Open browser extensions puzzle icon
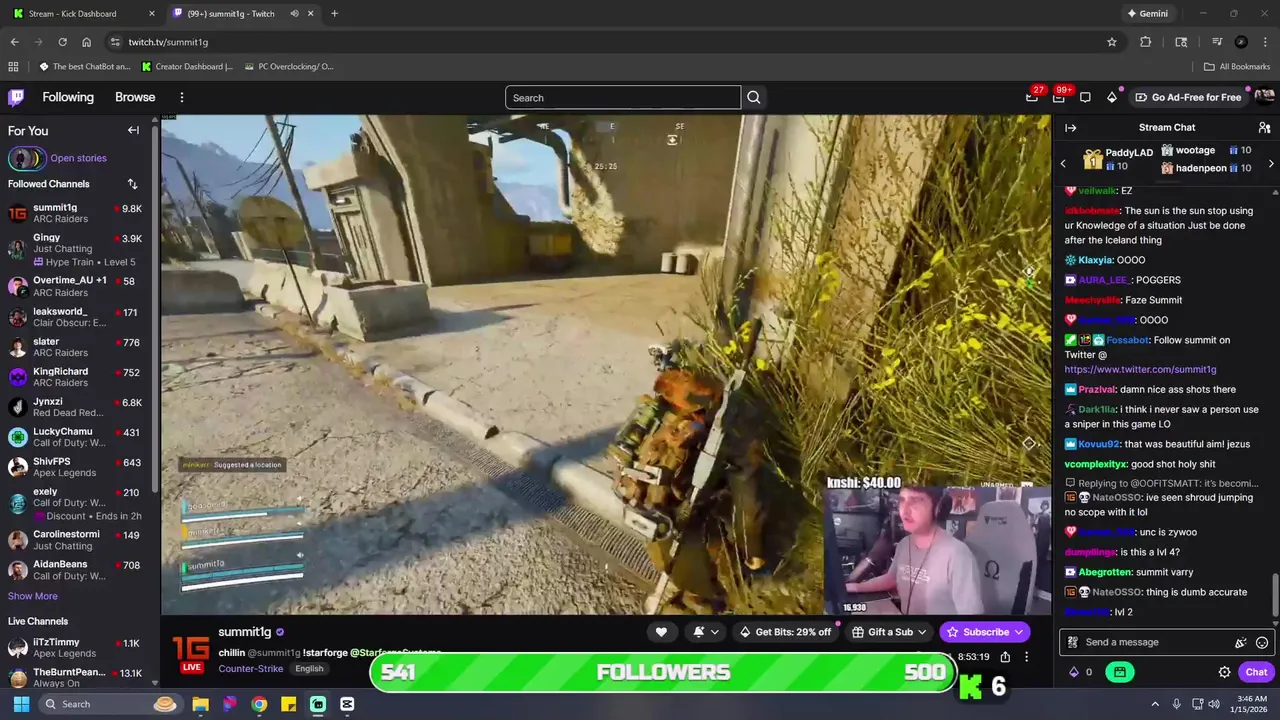Image resolution: width=1280 pixels, height=720 pixels. [1146, 42]
